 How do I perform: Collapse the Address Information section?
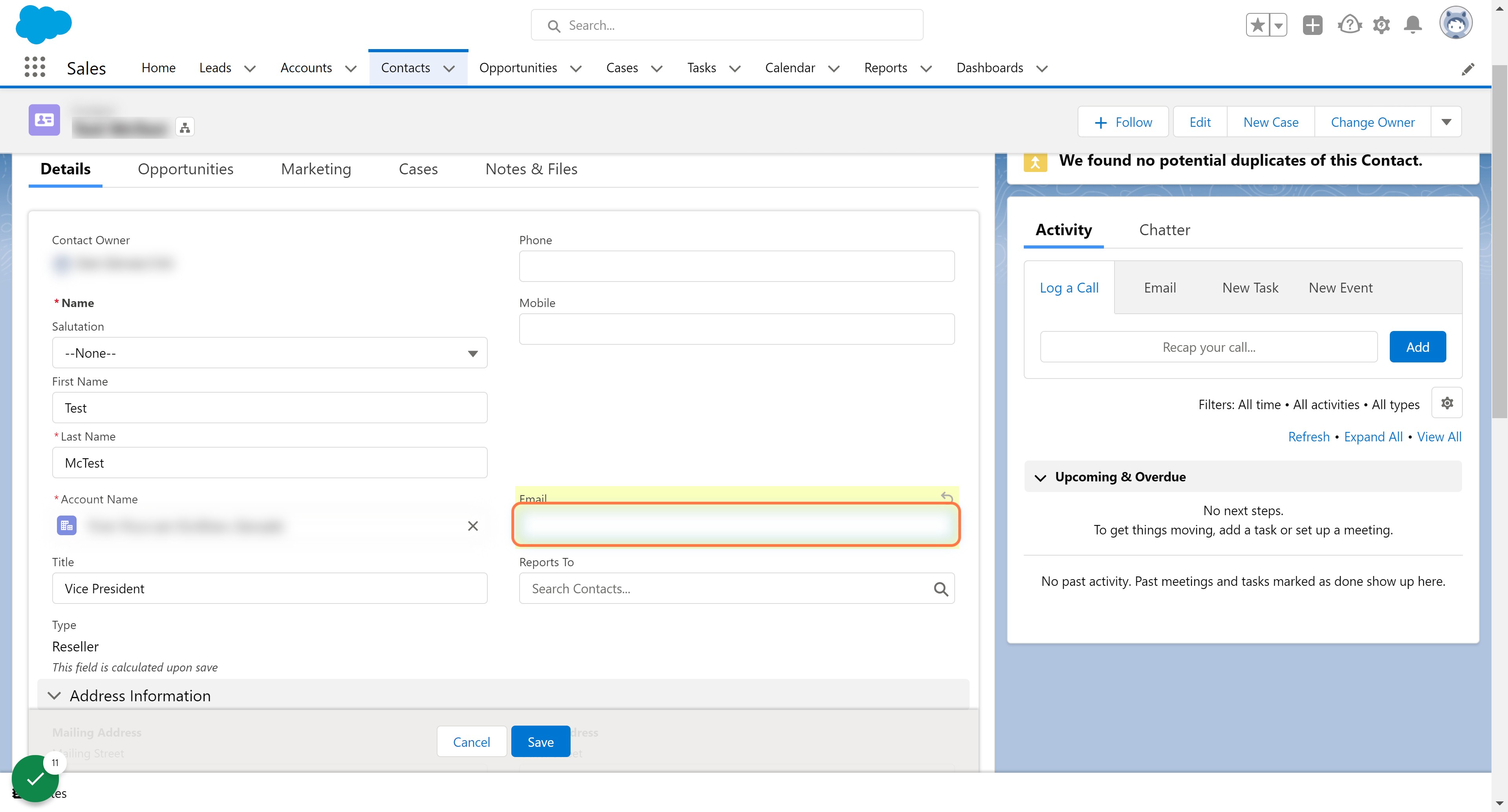(55, 696)
